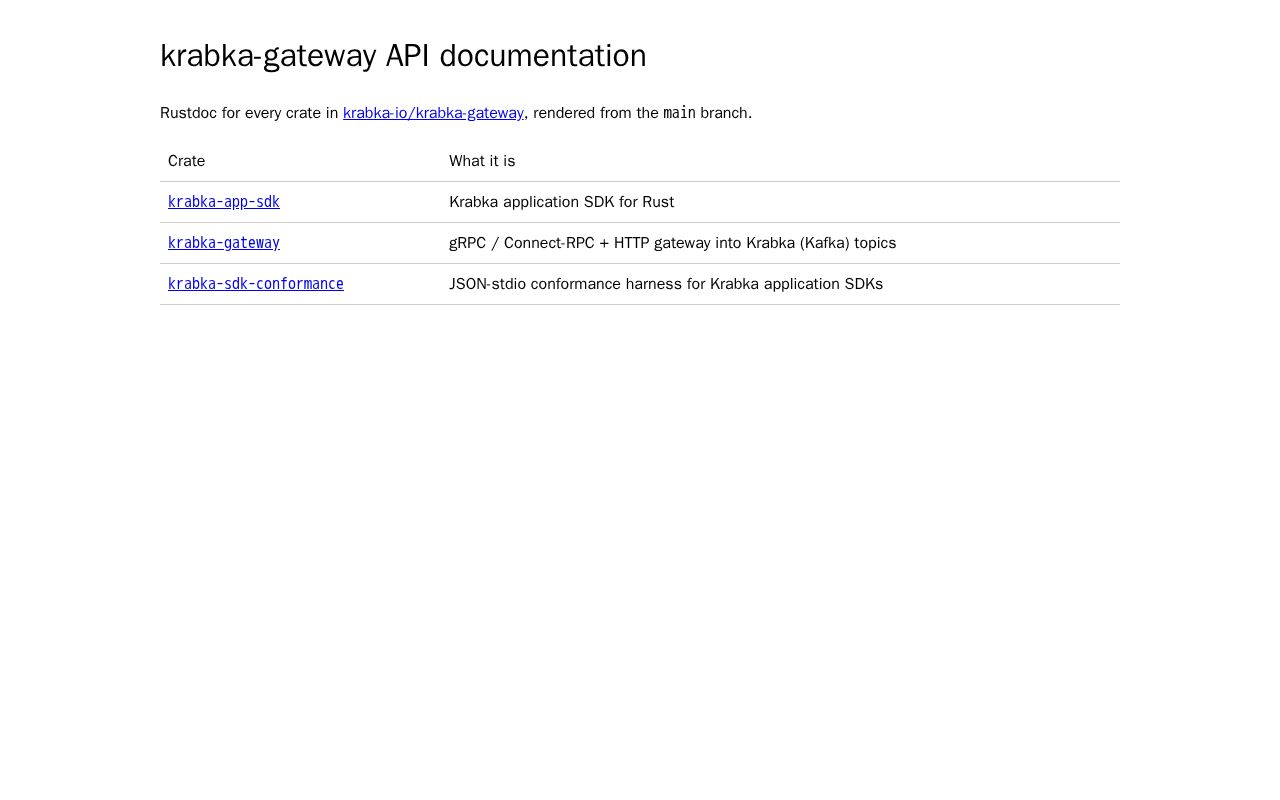This screenshot has height=800, width=1280.
Task: Click the 'main' branch code text
Action: (x=679, y=113)
